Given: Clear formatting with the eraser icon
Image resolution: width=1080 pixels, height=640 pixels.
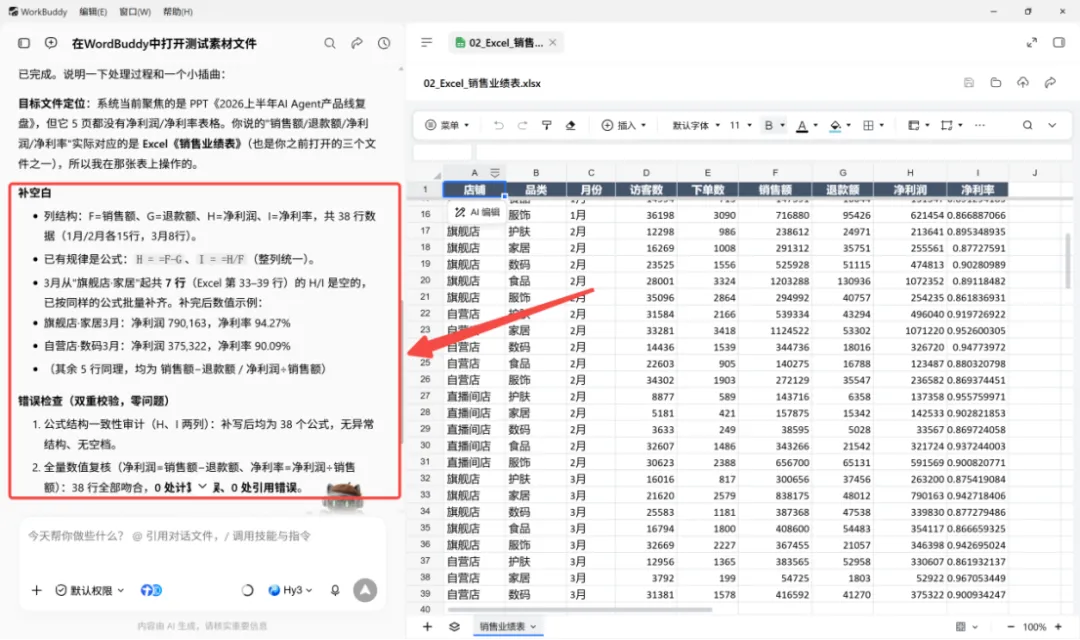Looking at the screenshot, I should (570, 125).
